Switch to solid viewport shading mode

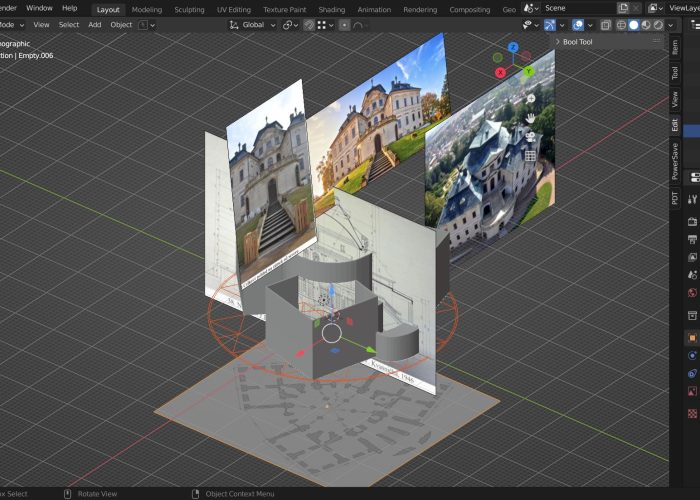pyautogui.click(x=633, y=24)
